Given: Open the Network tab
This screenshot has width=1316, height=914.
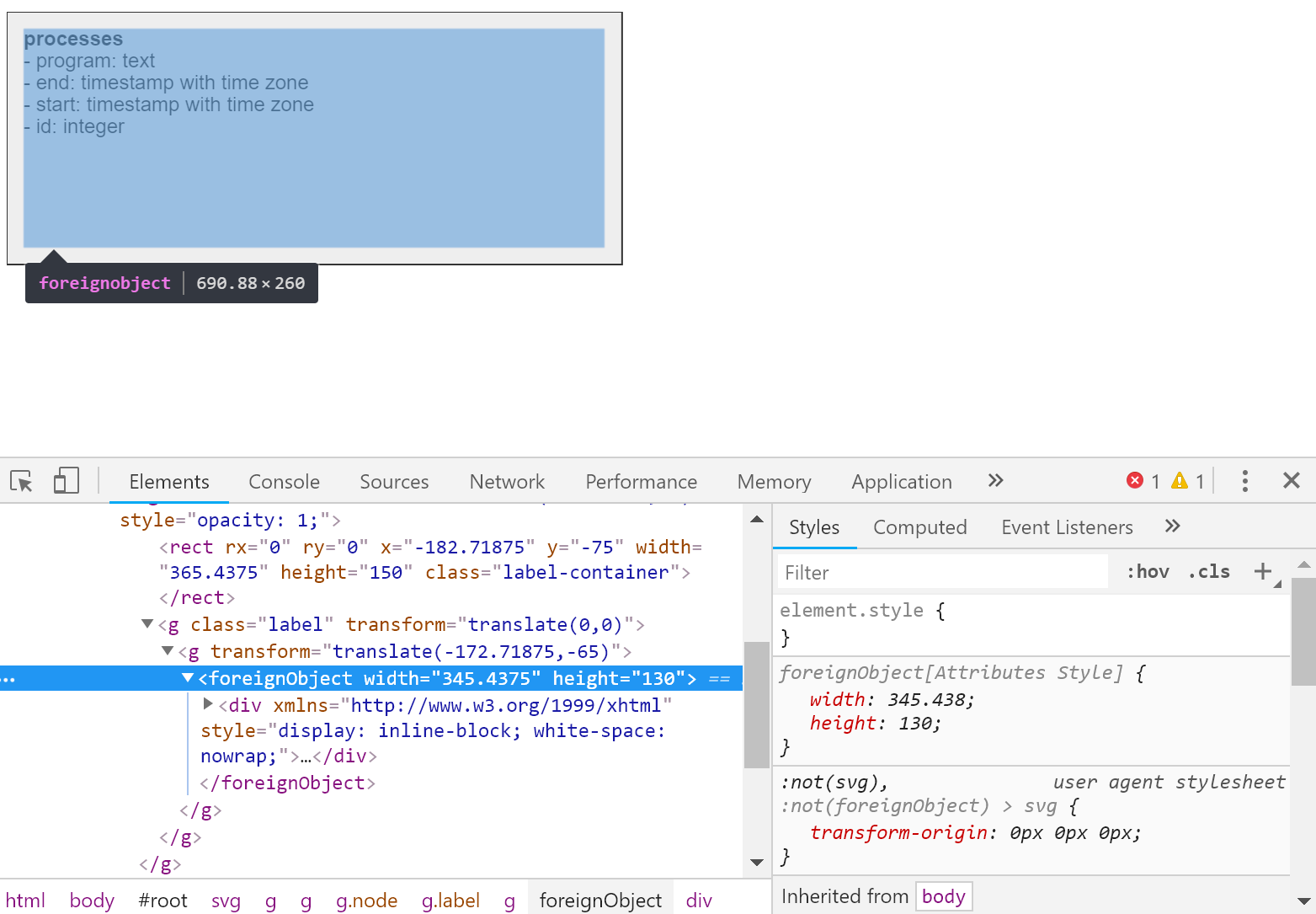Looking at the screenshot, I should pyautogui.click(x=507, y=482).
